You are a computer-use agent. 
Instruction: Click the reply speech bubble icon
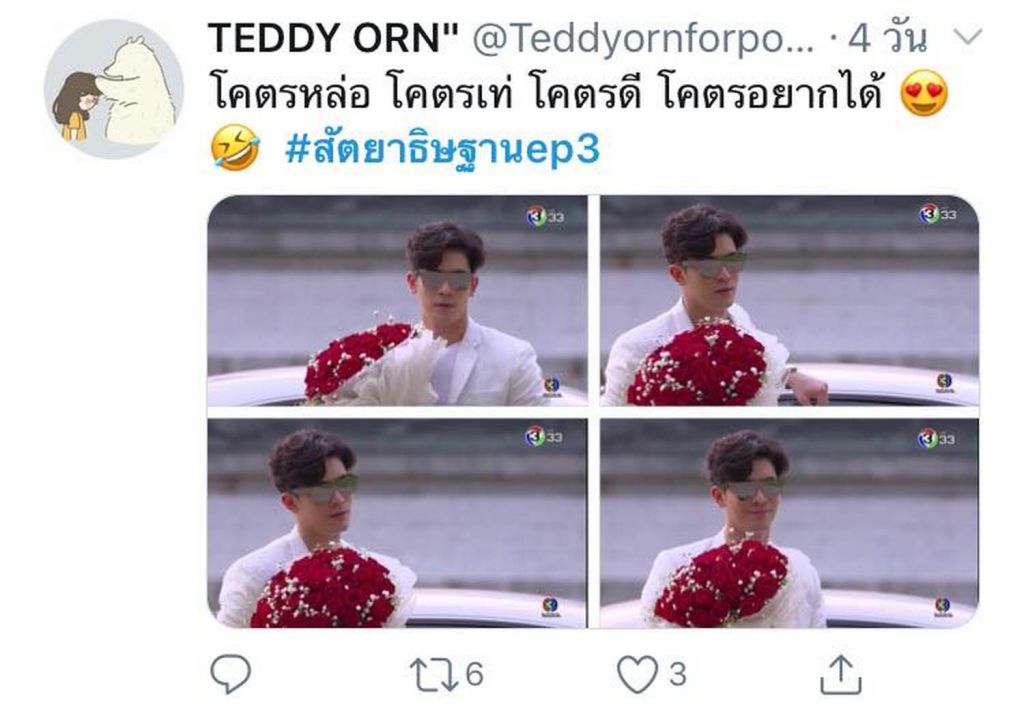coord(231,673)
